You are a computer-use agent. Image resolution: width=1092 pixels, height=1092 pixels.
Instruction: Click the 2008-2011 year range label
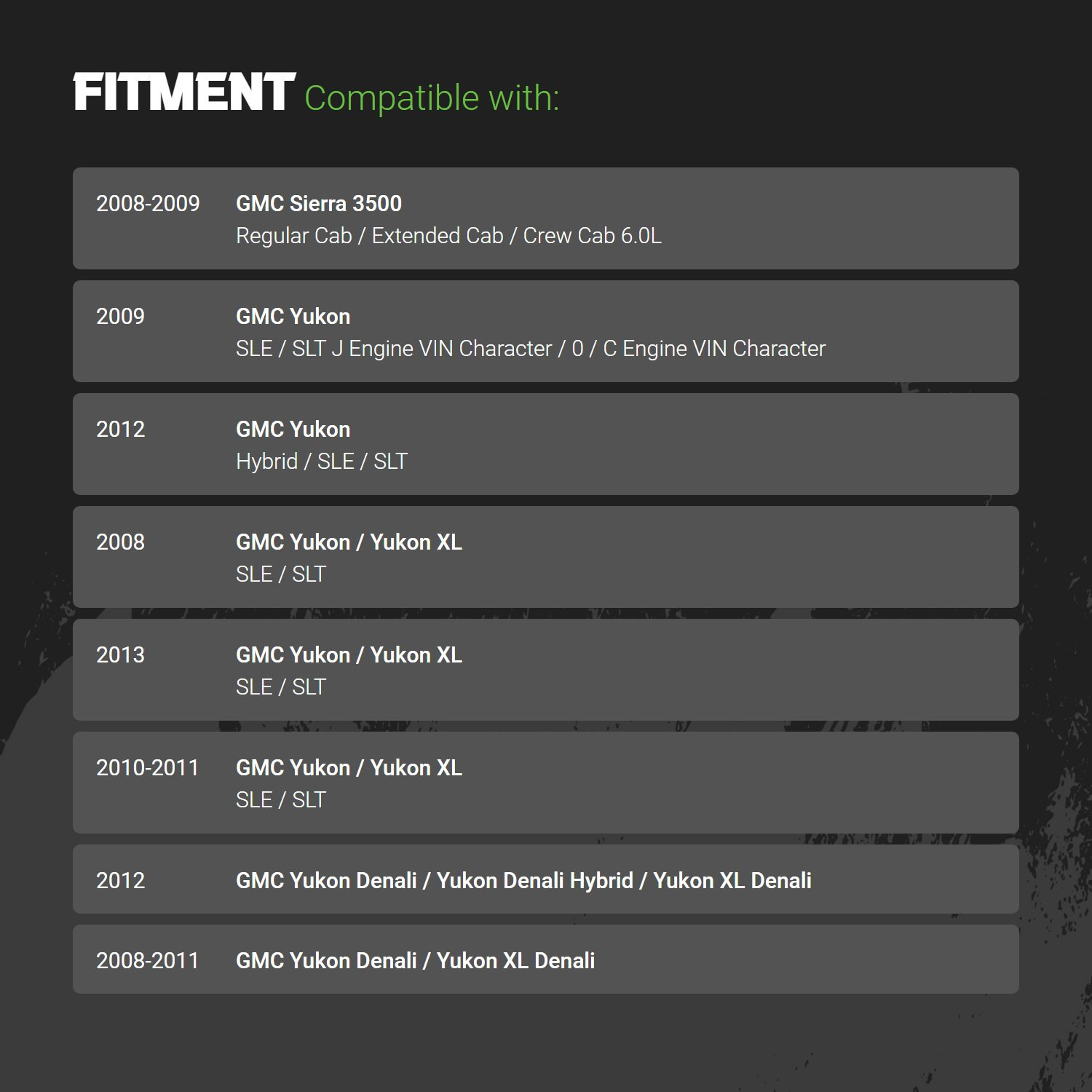[x=148, y=961]
